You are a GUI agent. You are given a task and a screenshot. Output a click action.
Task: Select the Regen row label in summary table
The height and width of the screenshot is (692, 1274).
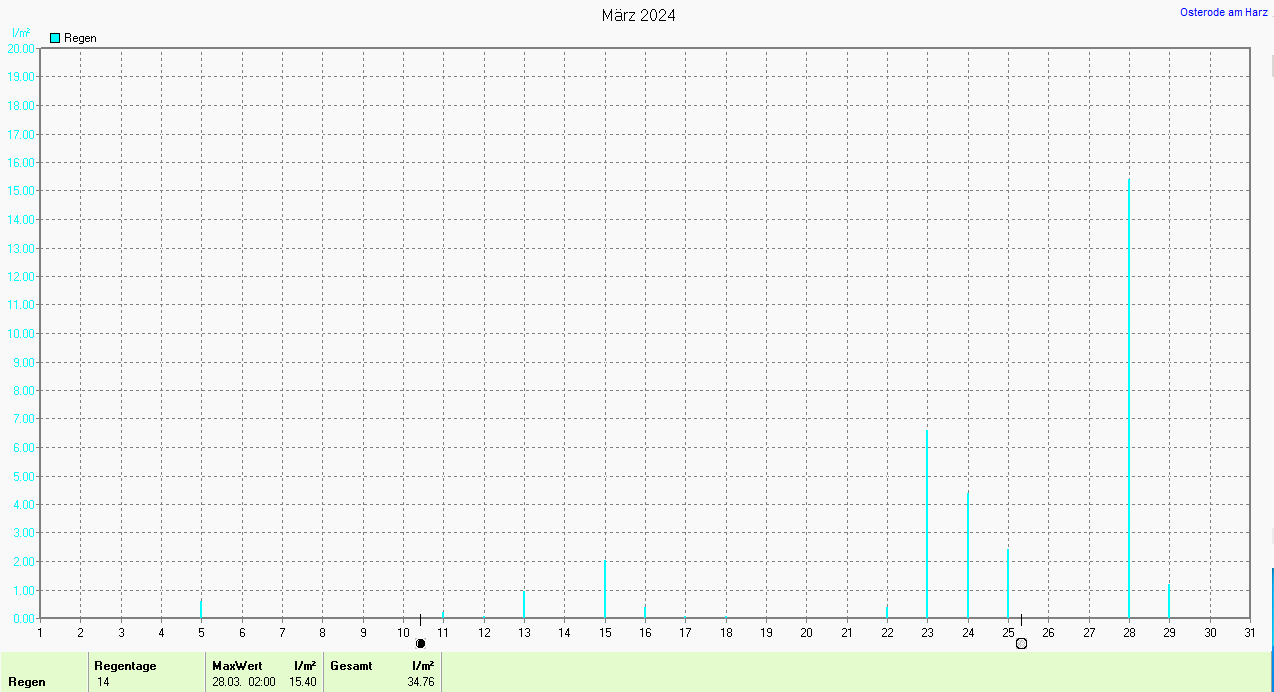coord(27,682)
